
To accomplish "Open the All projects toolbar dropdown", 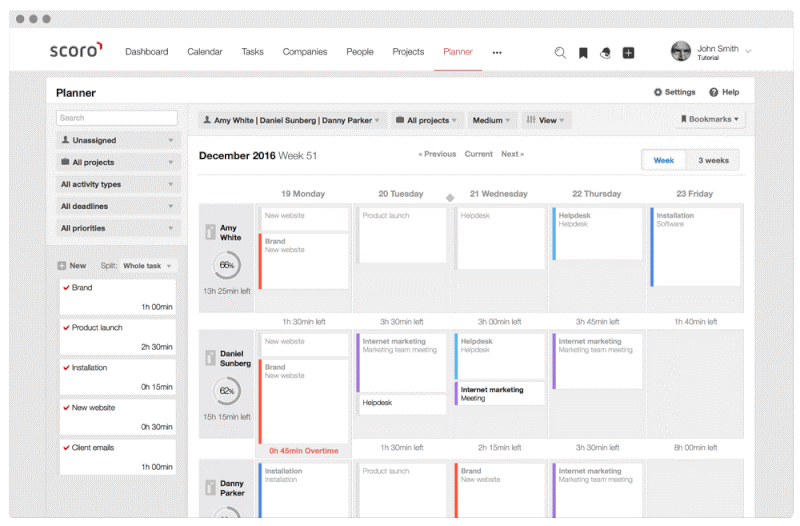I will point(427,120).
